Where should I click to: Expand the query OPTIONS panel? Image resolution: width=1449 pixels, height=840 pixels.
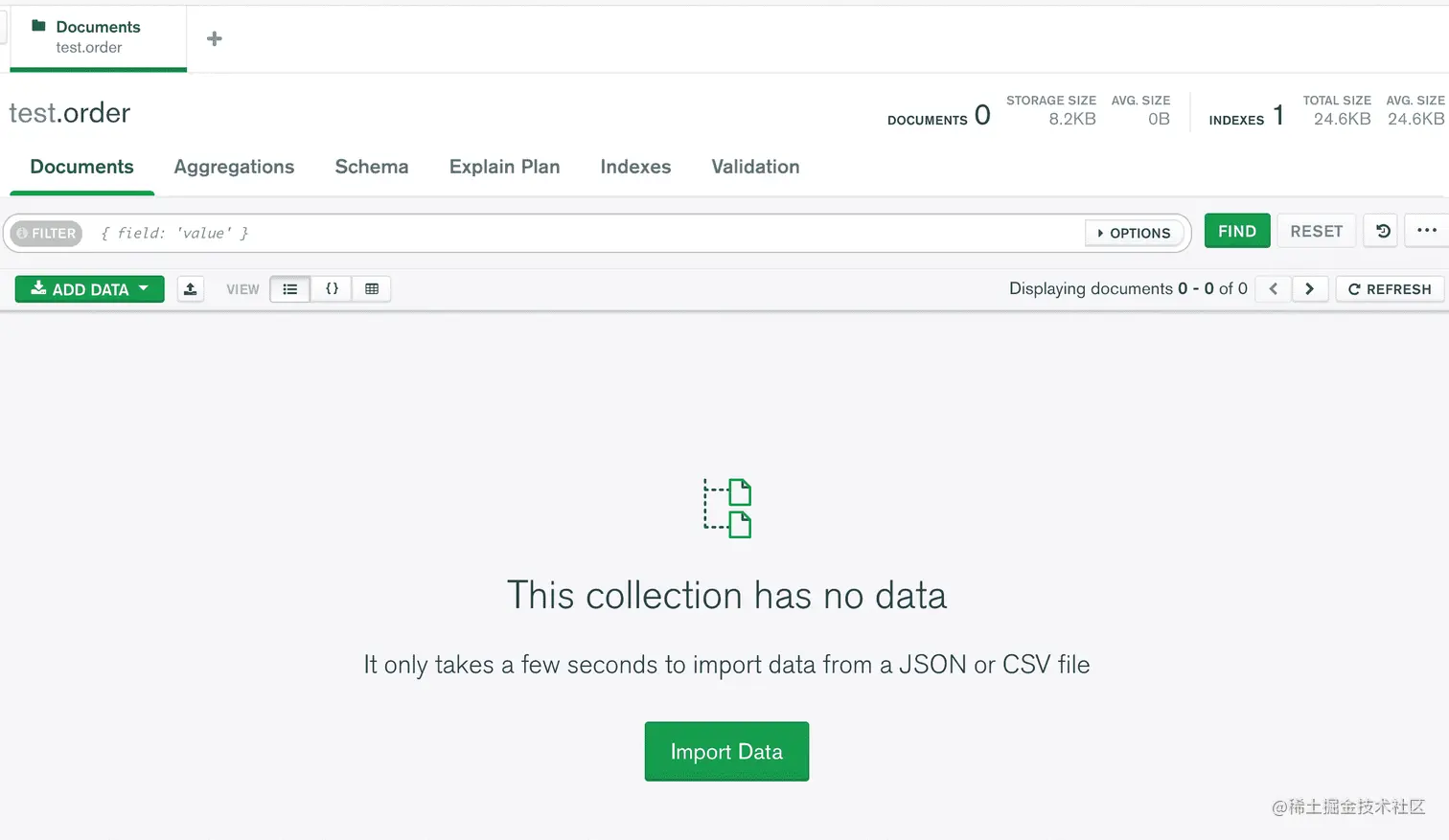(x=1134, y=233)
